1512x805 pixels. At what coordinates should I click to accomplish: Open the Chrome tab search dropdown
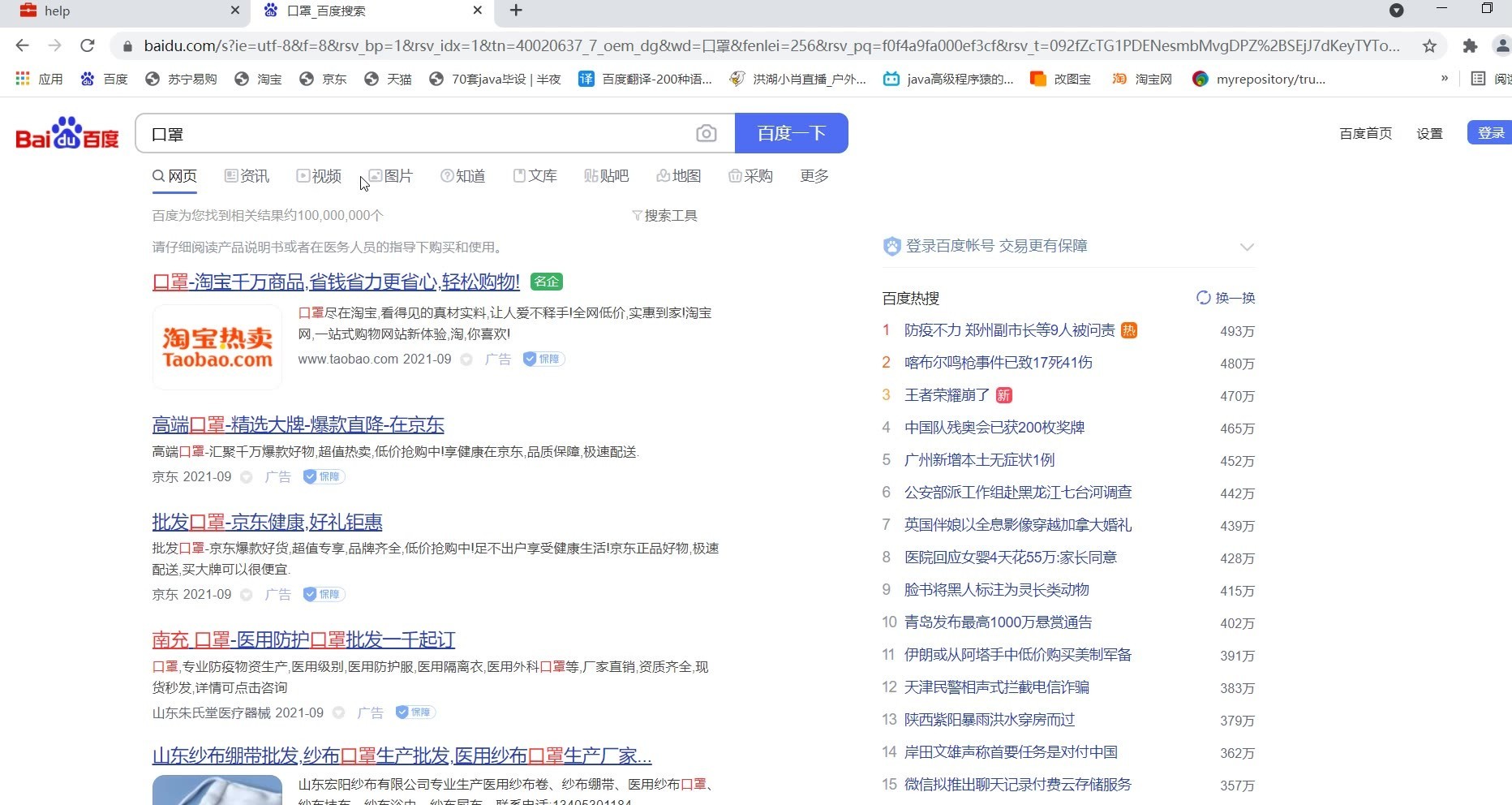pyautogui.click(x=1396, y=11)
